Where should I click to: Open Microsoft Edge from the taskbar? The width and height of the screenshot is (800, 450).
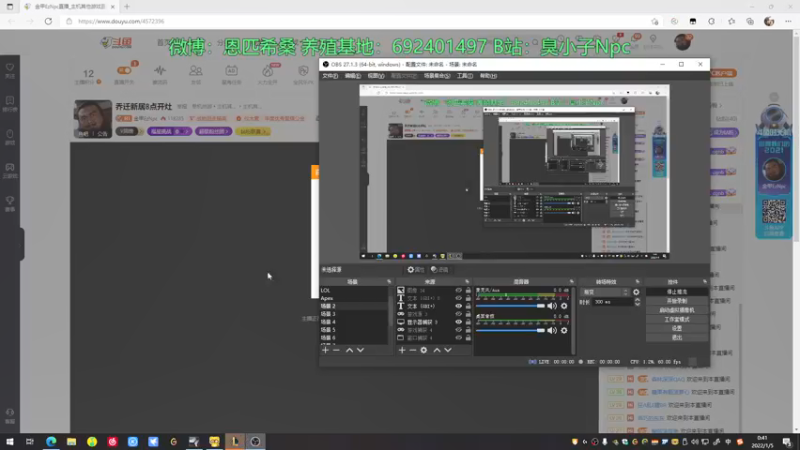click(x=51, y=441)
